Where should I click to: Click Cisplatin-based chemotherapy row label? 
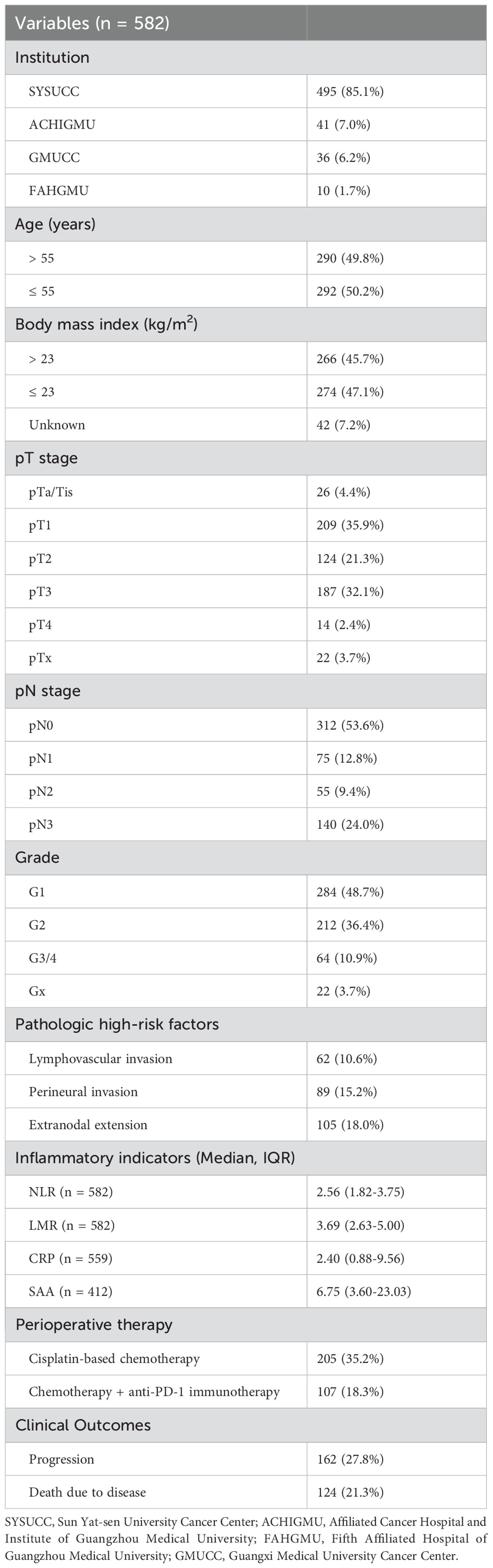114,1359
